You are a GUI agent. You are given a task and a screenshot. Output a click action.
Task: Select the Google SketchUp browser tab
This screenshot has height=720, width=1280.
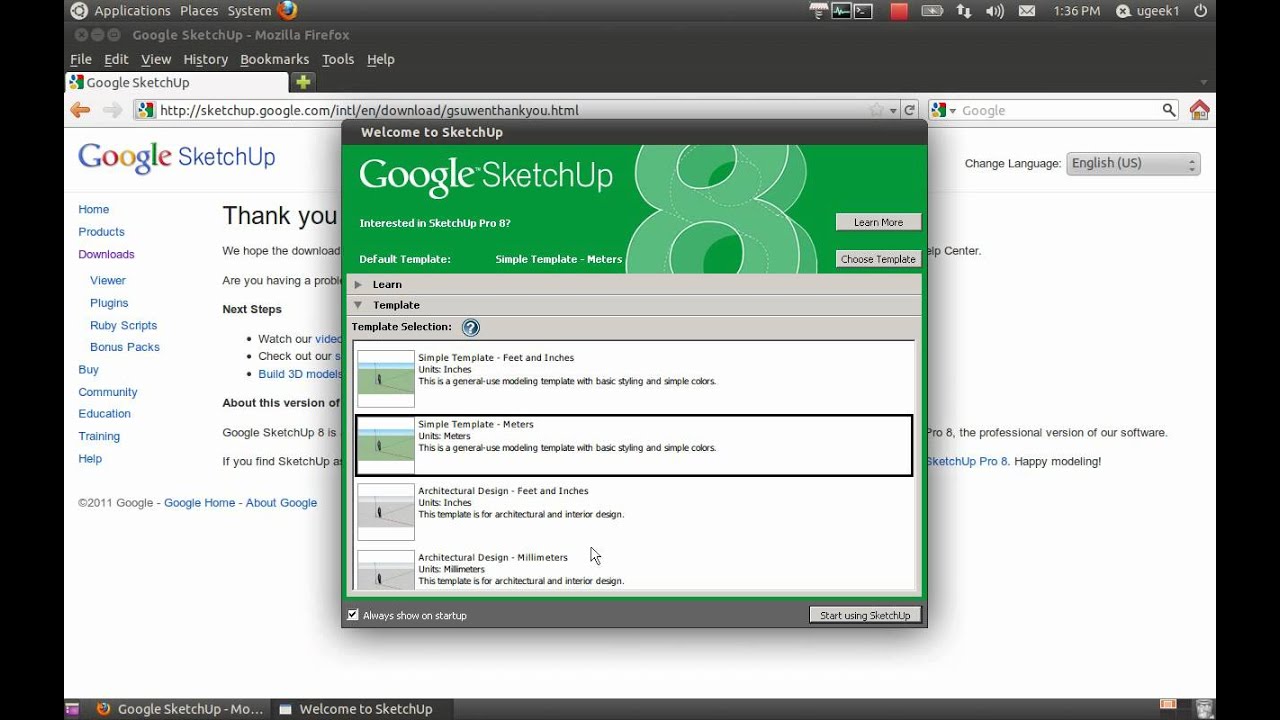[x=177, y=82]
